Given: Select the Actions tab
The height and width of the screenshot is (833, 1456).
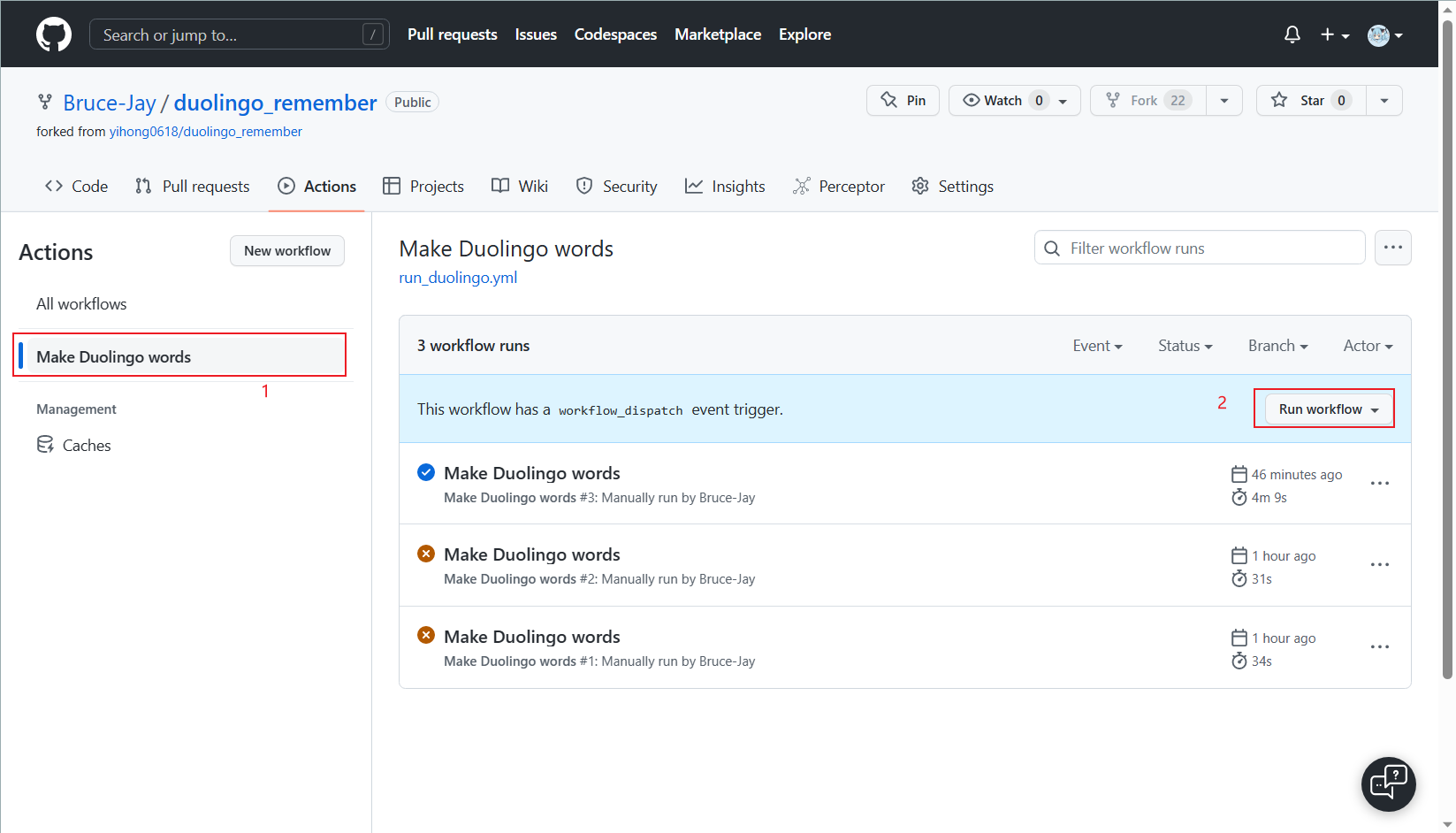Looking at the screenshot, I should coord(316,187).
